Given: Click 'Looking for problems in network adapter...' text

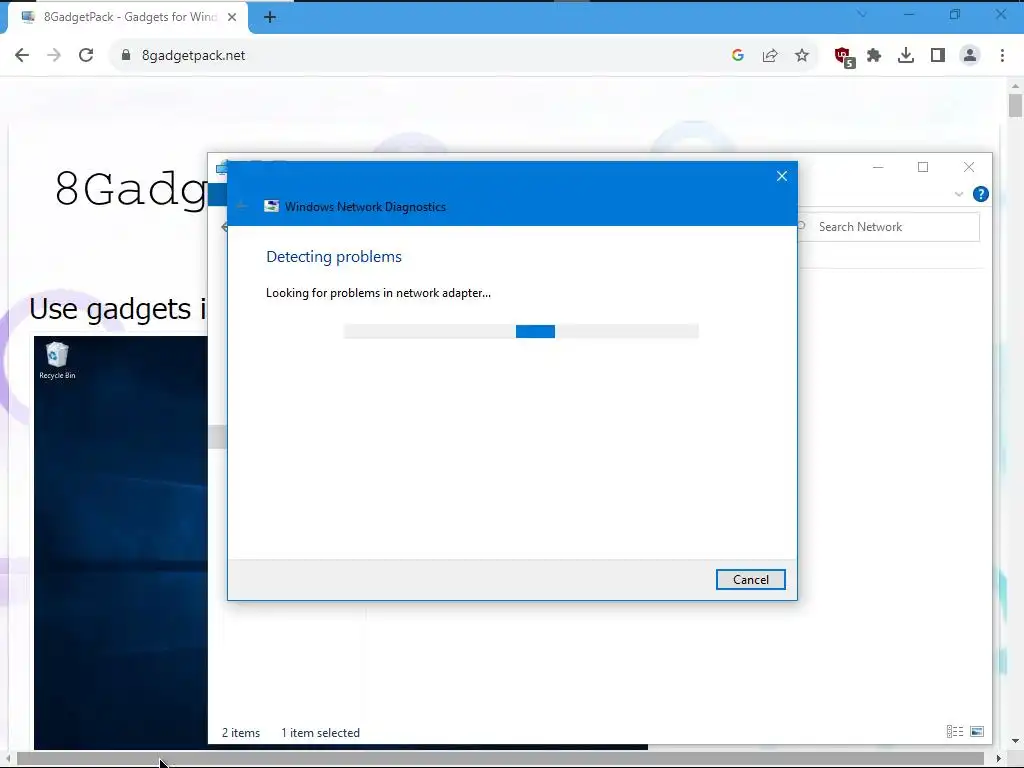Looking at the screenshot, I should tap(378, 293).
